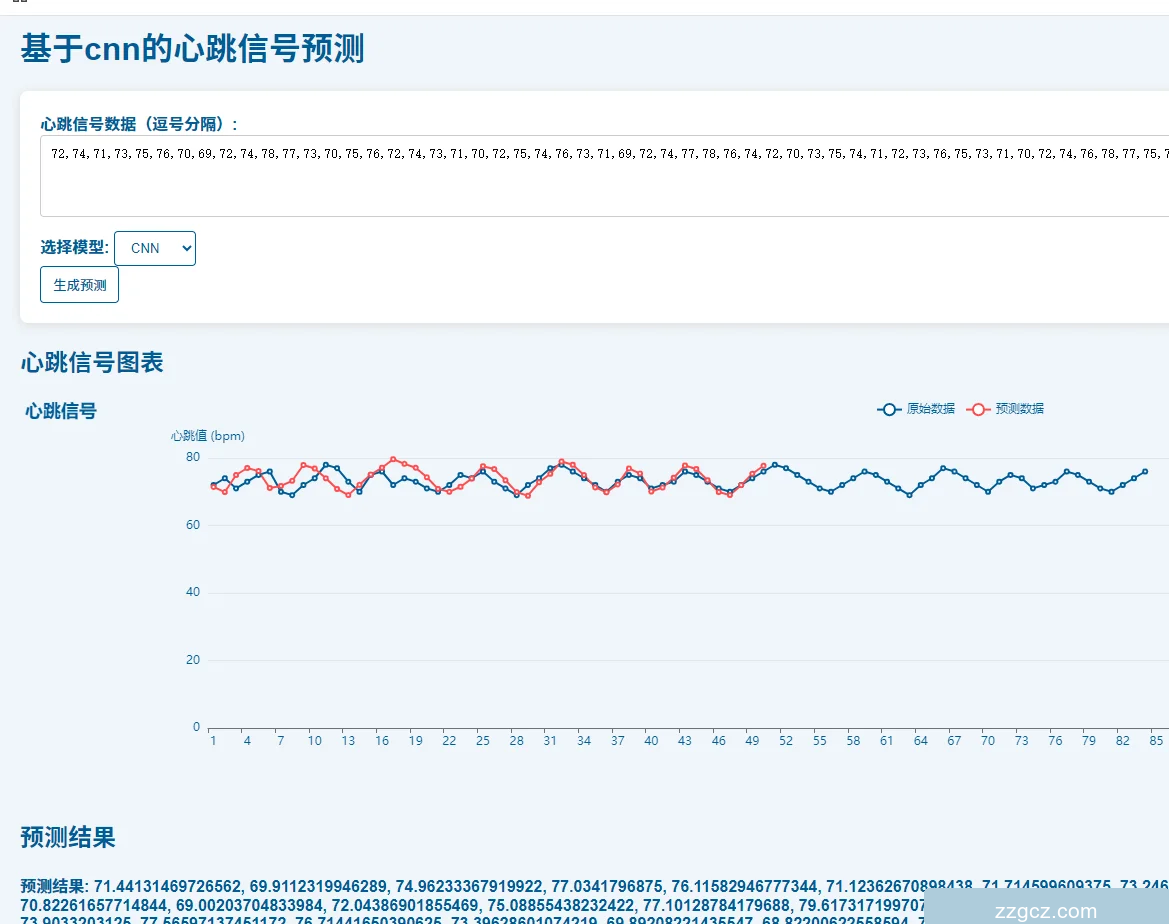Image resolution: width=1169 pixels, height=924 pixels.
Task: Open the CNN model selection dropdown
Action: (155, 248)
